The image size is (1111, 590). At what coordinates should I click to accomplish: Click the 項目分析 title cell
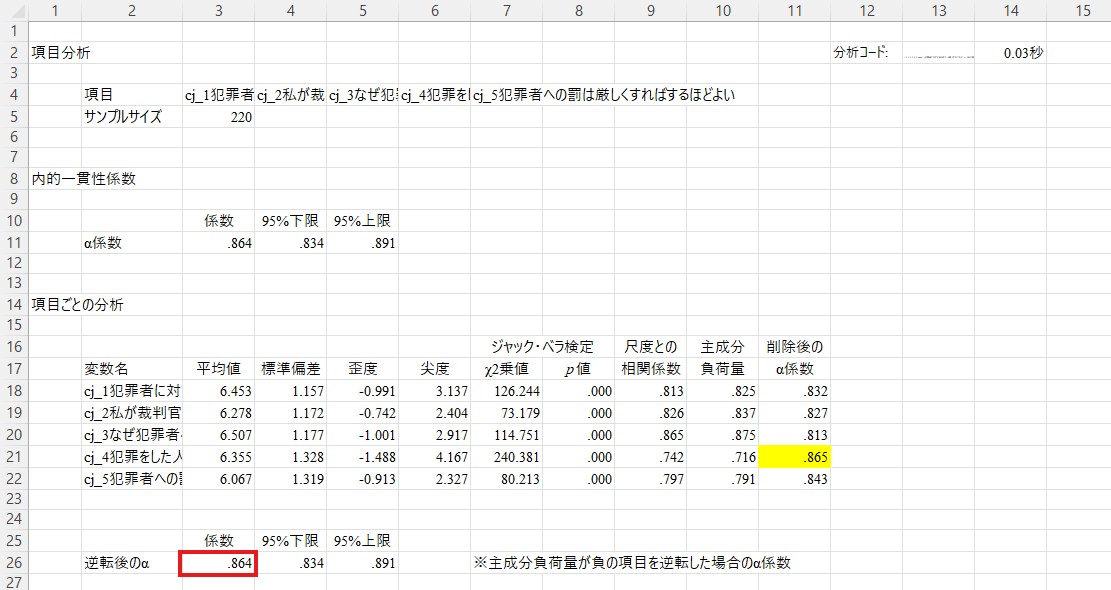click(61, 53)
